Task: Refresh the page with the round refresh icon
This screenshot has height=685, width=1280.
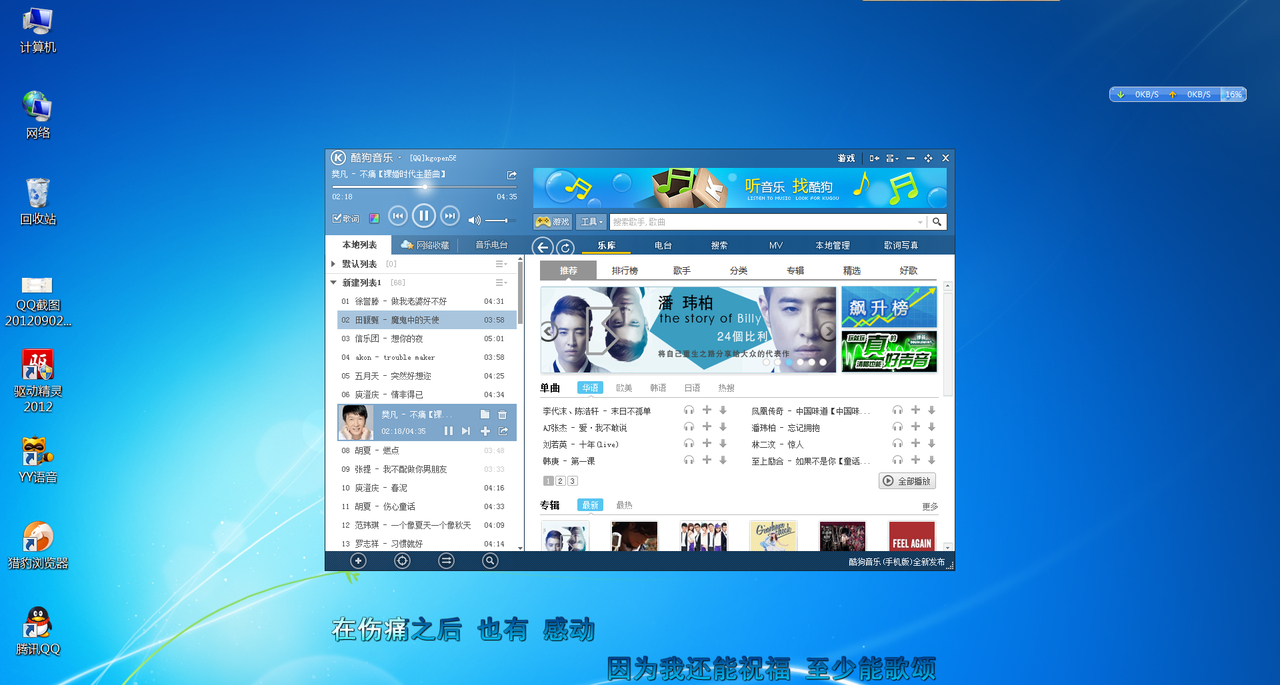Action: coord(565,247)
